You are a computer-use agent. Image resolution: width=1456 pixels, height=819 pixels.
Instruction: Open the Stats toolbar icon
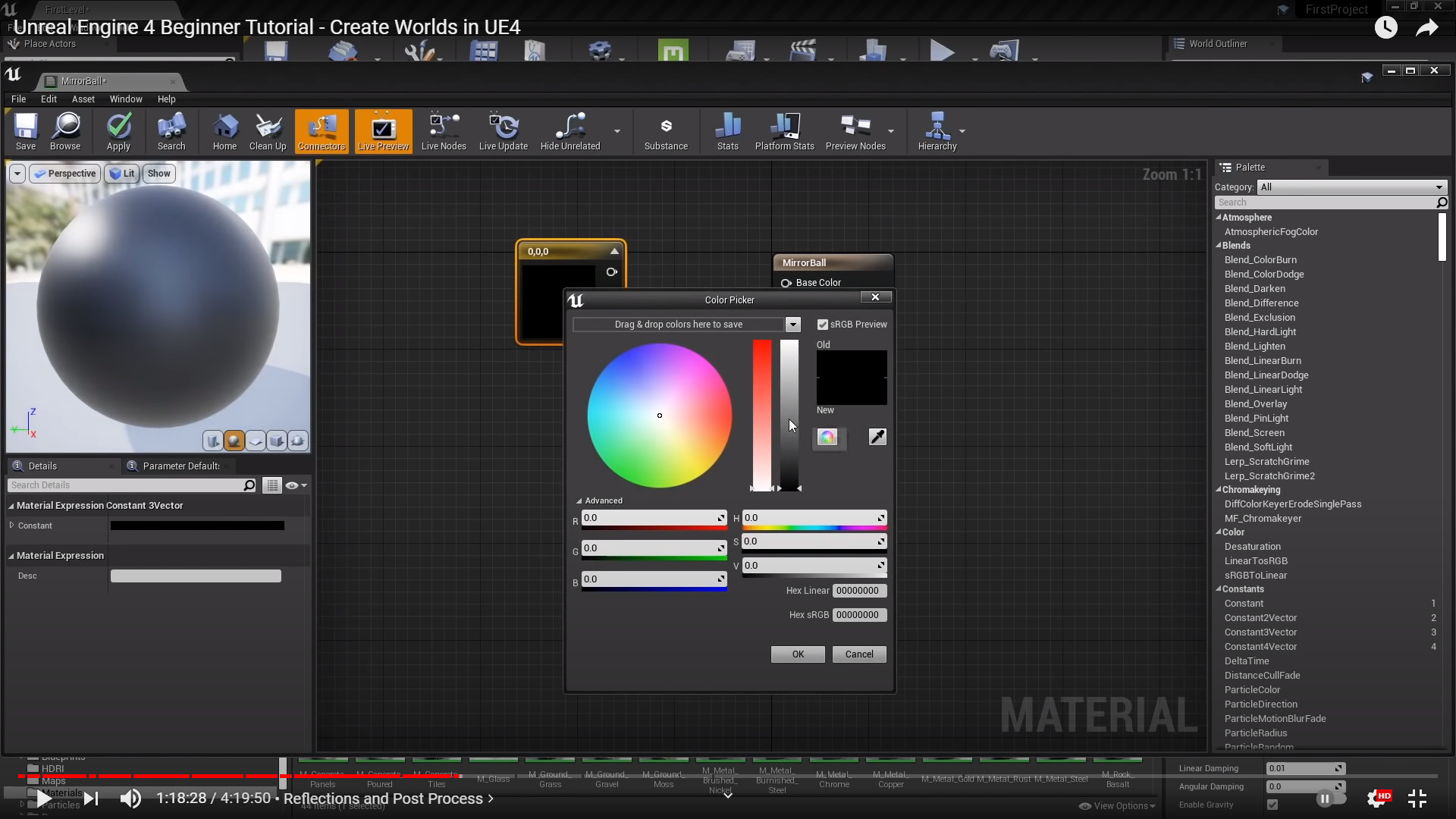[727, 132]
